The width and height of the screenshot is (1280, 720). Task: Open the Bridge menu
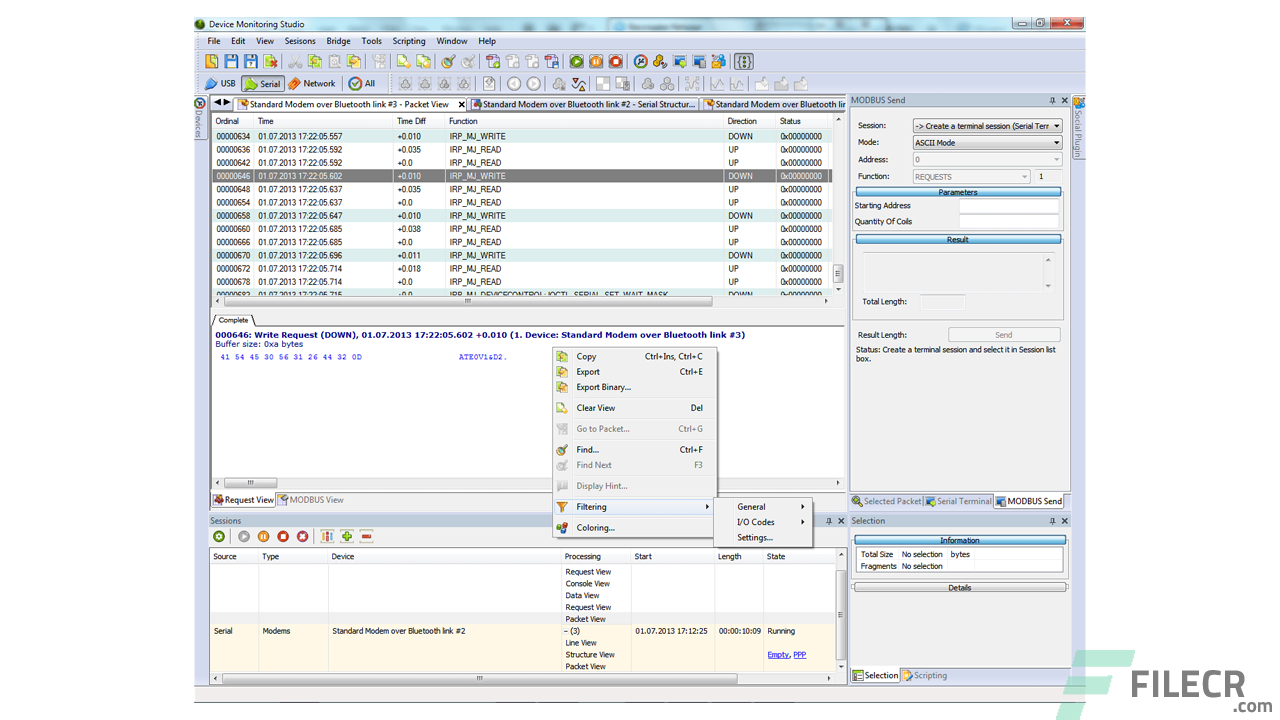tap(339, 41)
